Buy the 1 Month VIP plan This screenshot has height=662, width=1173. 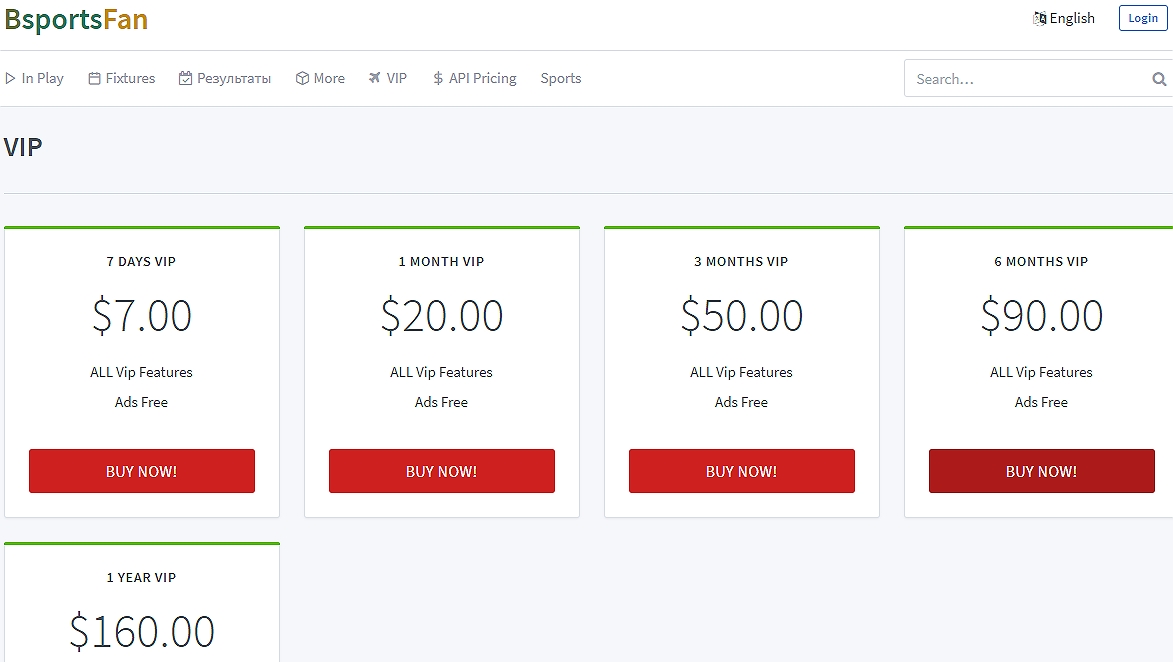[441, 471]
